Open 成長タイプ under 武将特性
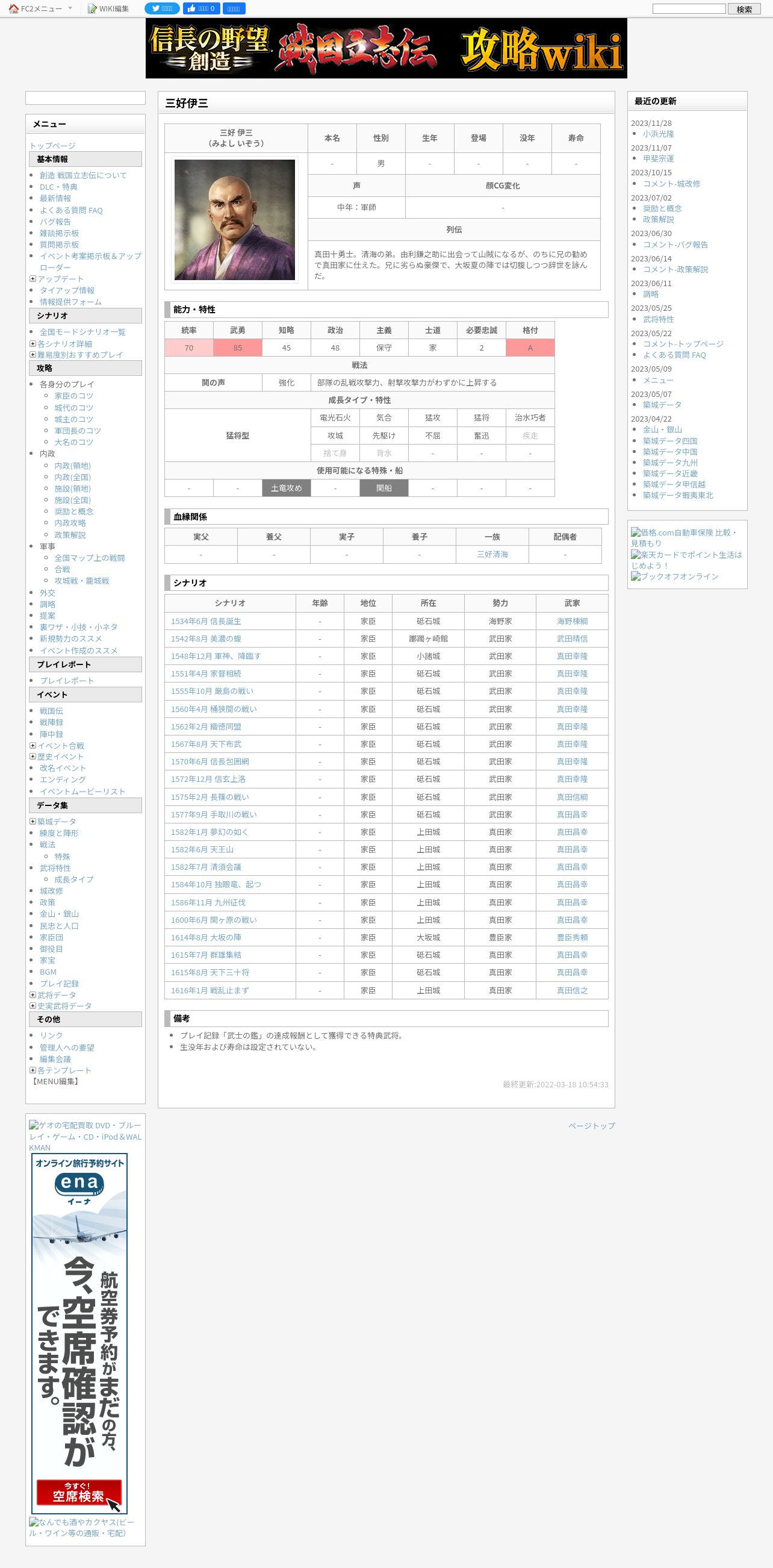Screen dimensions: 773x1568 pyautogui.click(x=73, y=879)
